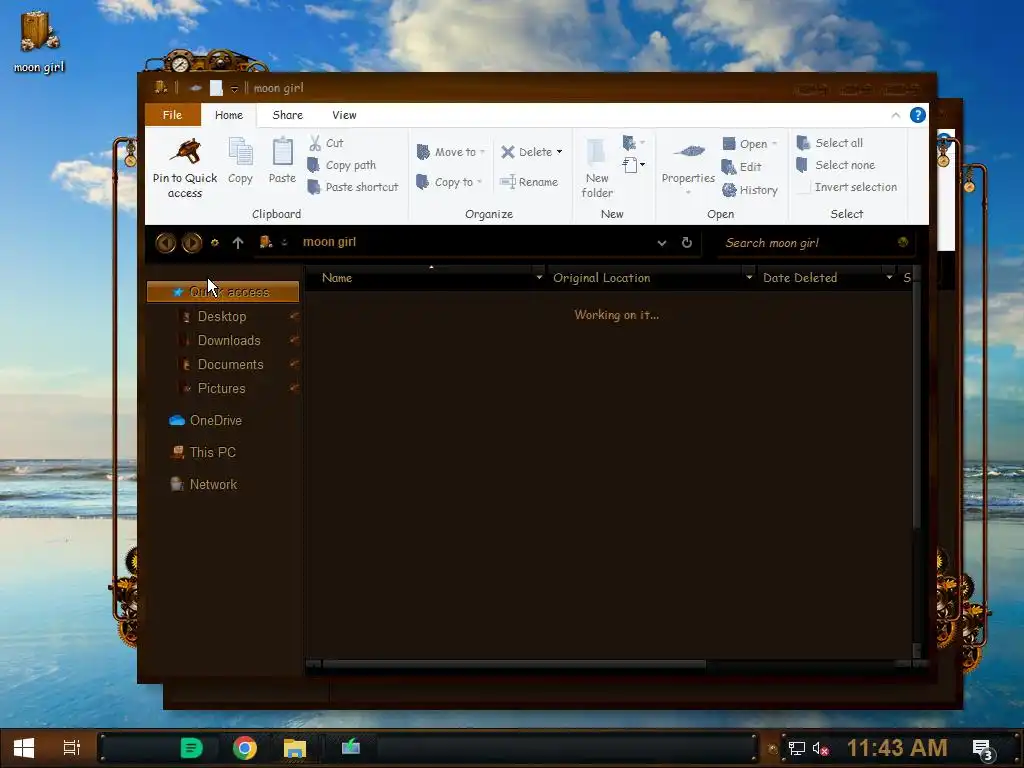Open file History
Viewport: 1024px width, 768px height.
[750, 191]
